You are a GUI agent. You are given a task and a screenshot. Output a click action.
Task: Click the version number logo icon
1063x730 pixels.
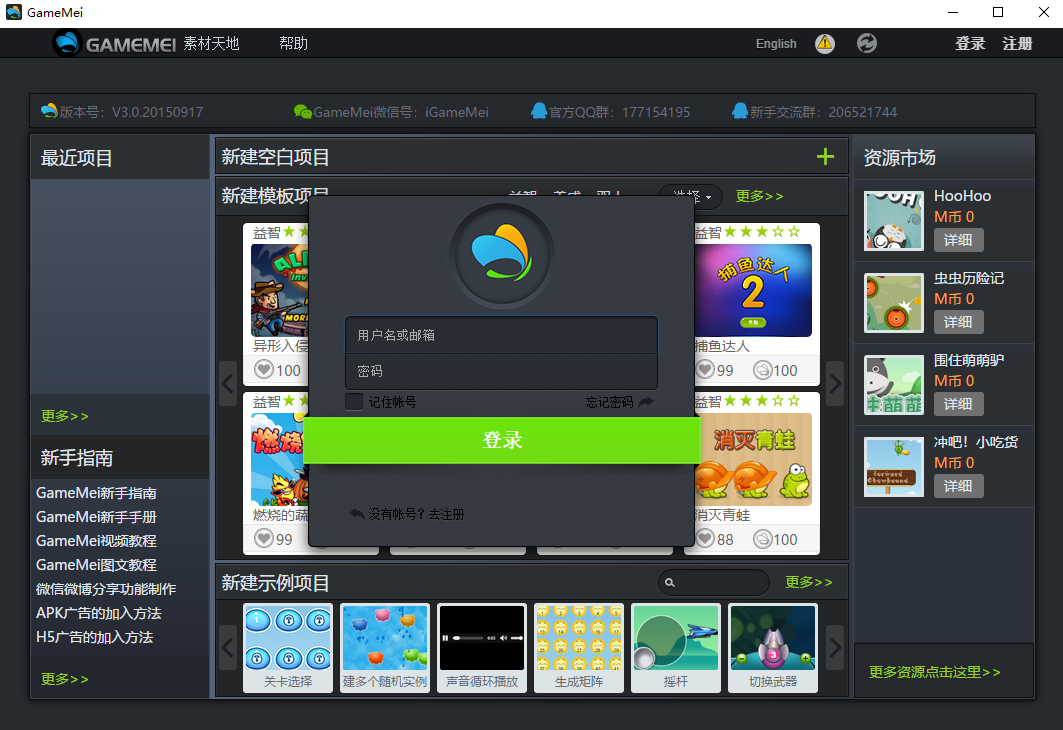point(49,110)
